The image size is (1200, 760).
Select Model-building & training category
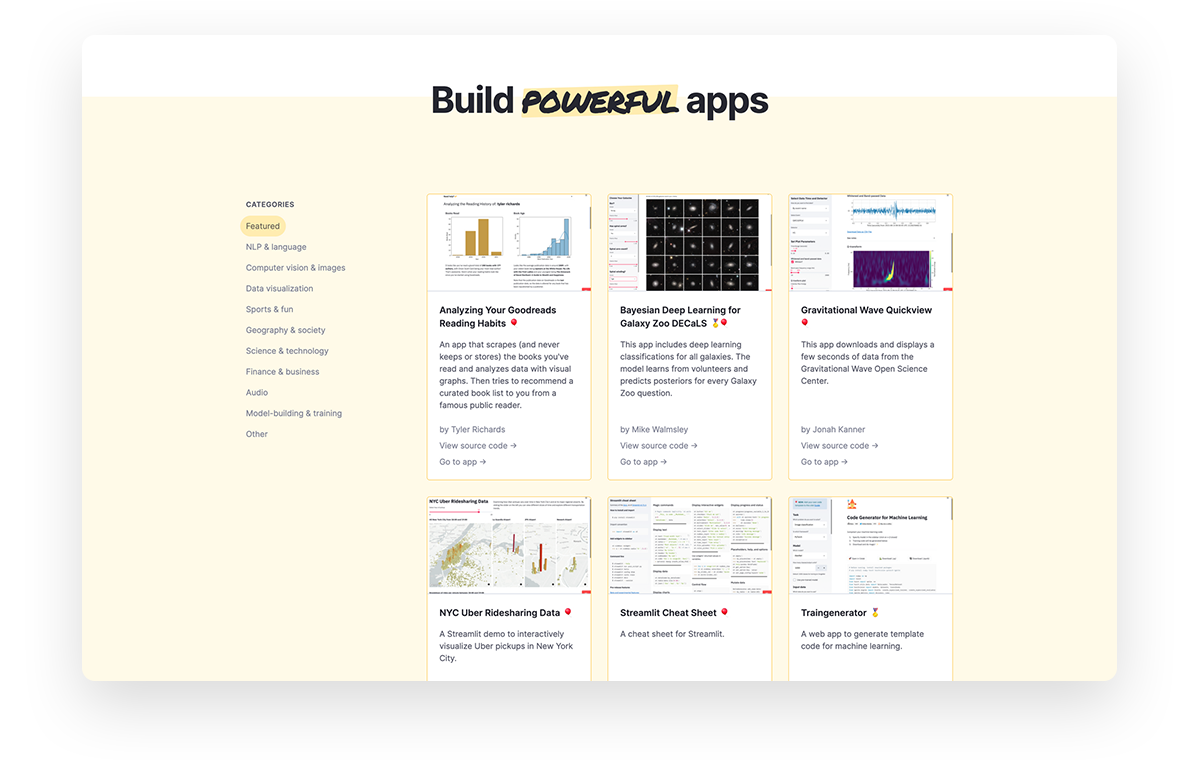(x=294, y=413)
